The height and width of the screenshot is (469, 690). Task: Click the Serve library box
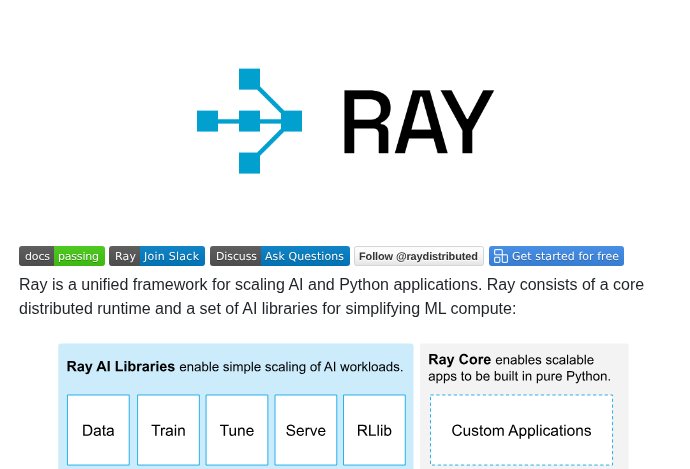pos(306,430)
